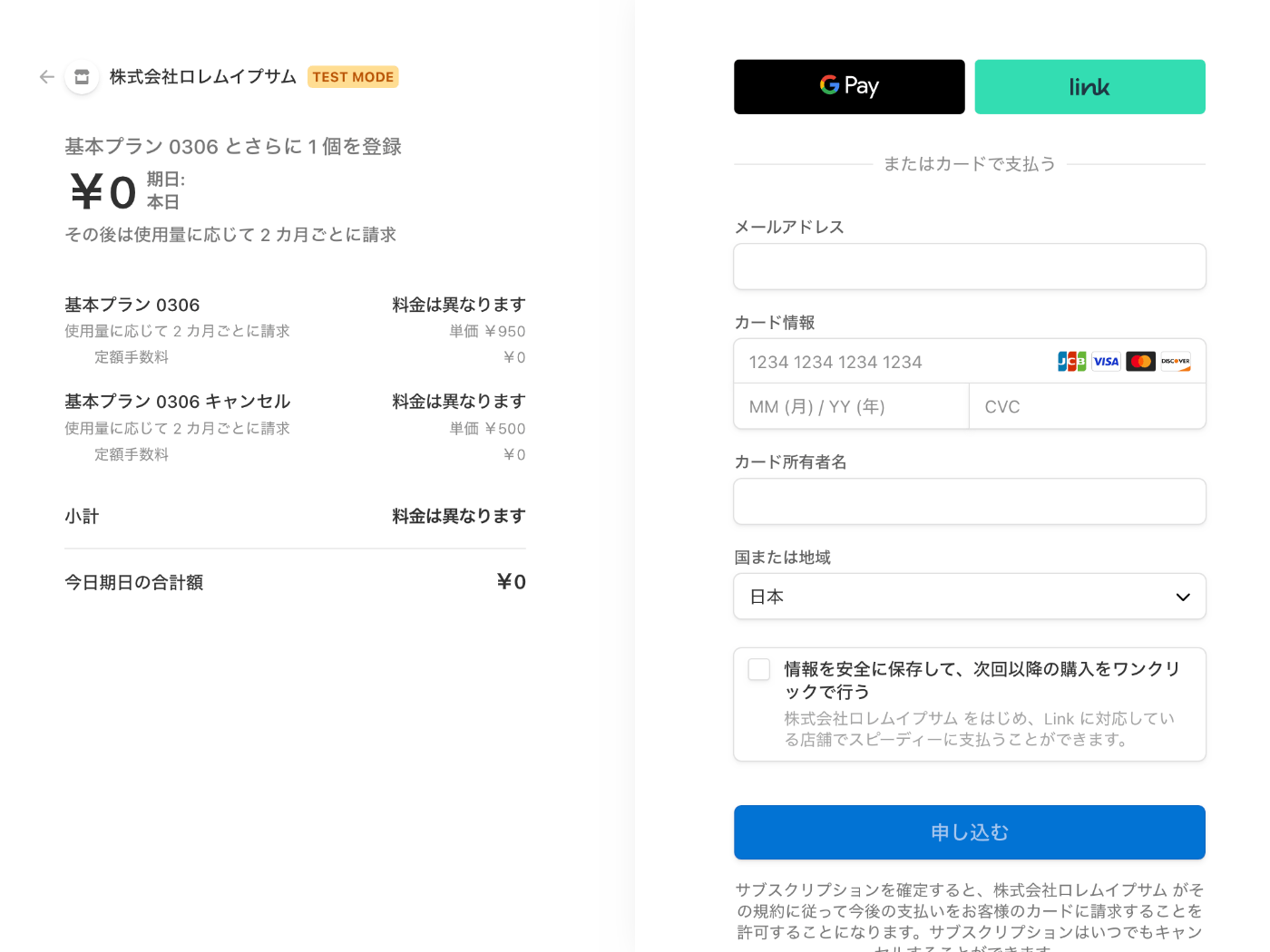Click the カード情報 field label
1270x952 pixels.
click(775, 323)
